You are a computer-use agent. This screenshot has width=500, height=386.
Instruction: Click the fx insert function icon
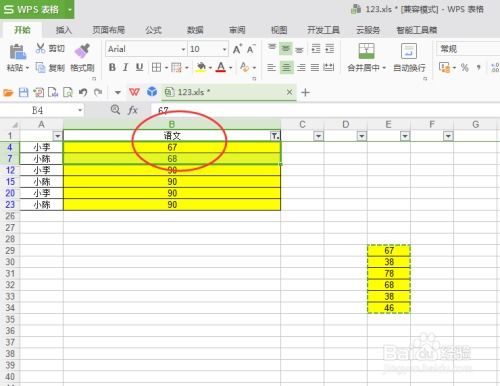tap(133, 110)
